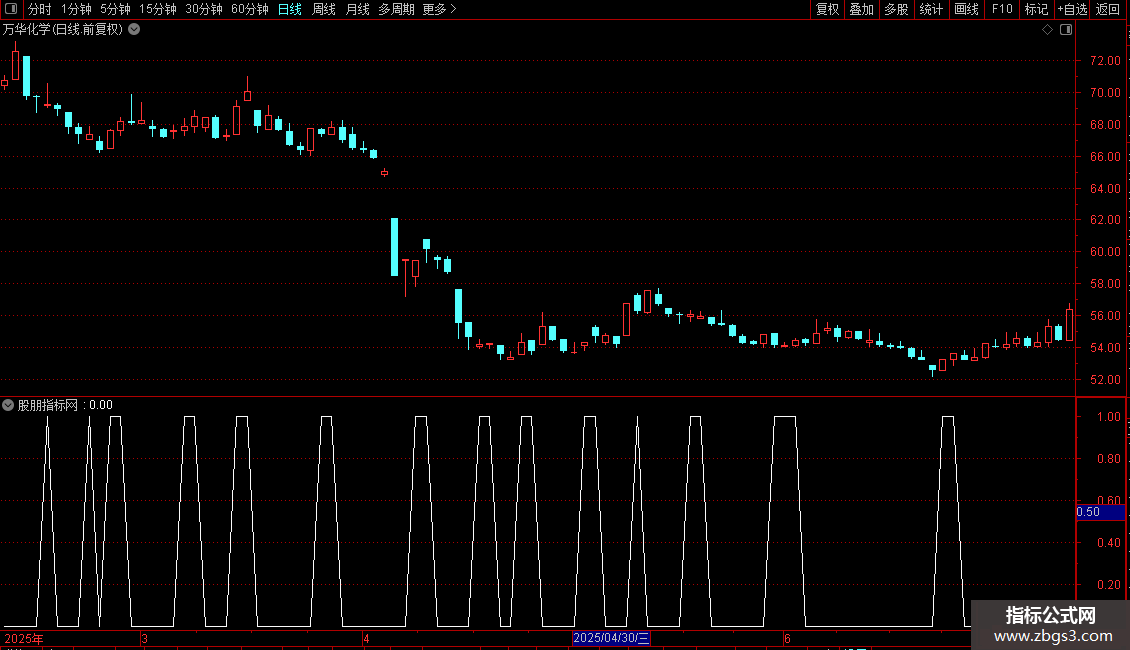Click the month 6 label on time axis
The width and height of the screenshot is (1130, 650).
tap(787, 638)
